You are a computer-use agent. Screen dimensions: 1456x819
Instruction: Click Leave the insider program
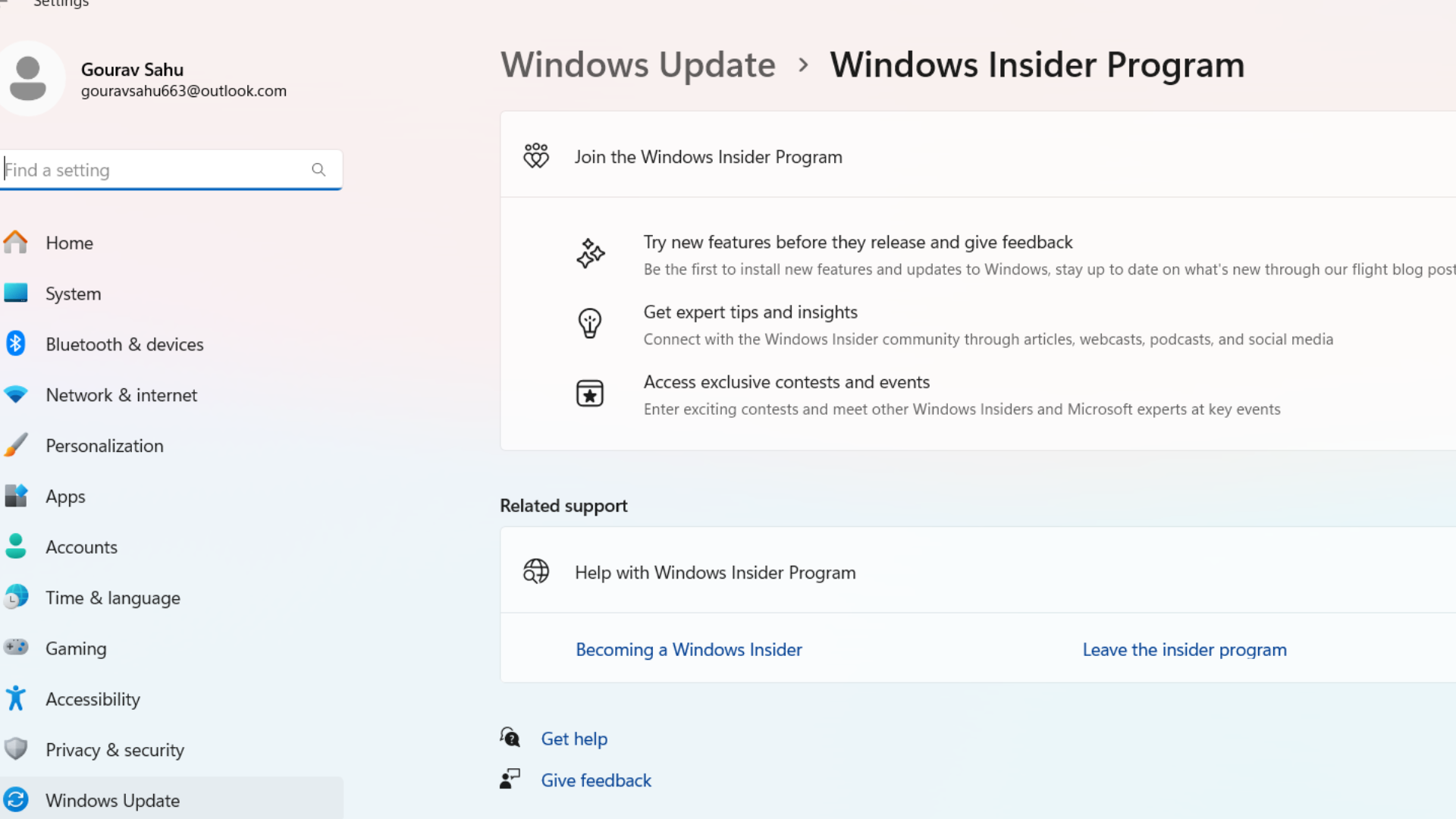1184,649
